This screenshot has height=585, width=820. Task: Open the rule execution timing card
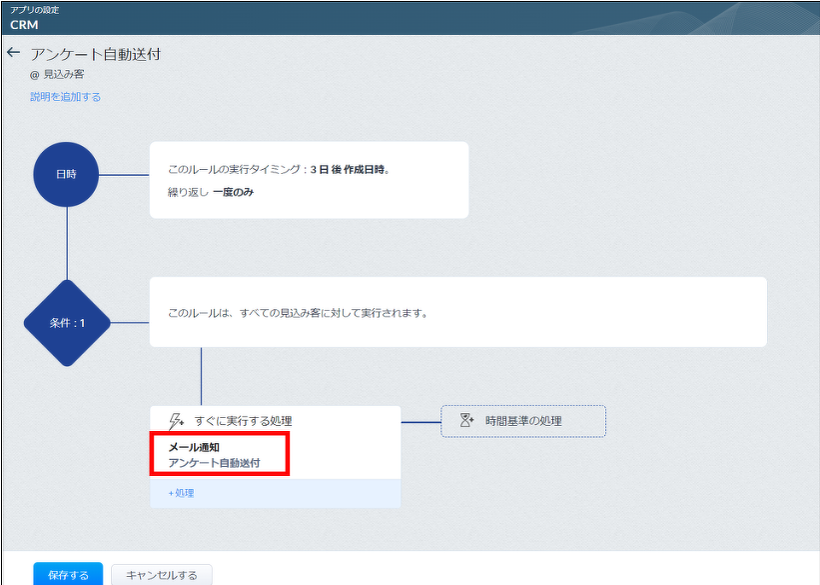click(308, 180)
